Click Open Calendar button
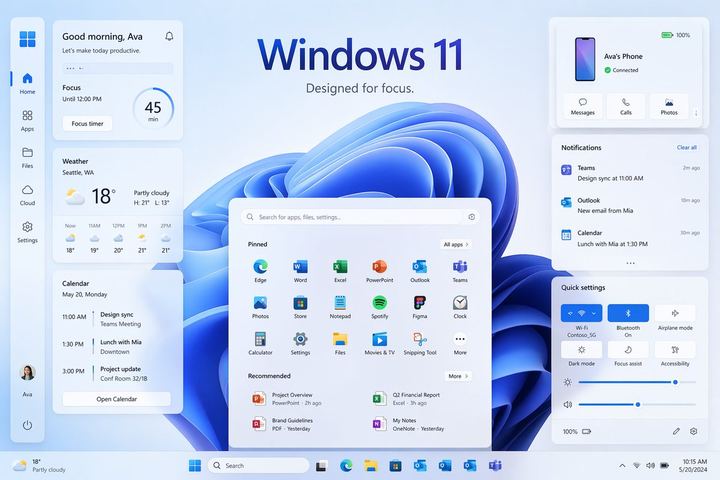The width and height of the screenshot is (720, 480). (117, 399)
